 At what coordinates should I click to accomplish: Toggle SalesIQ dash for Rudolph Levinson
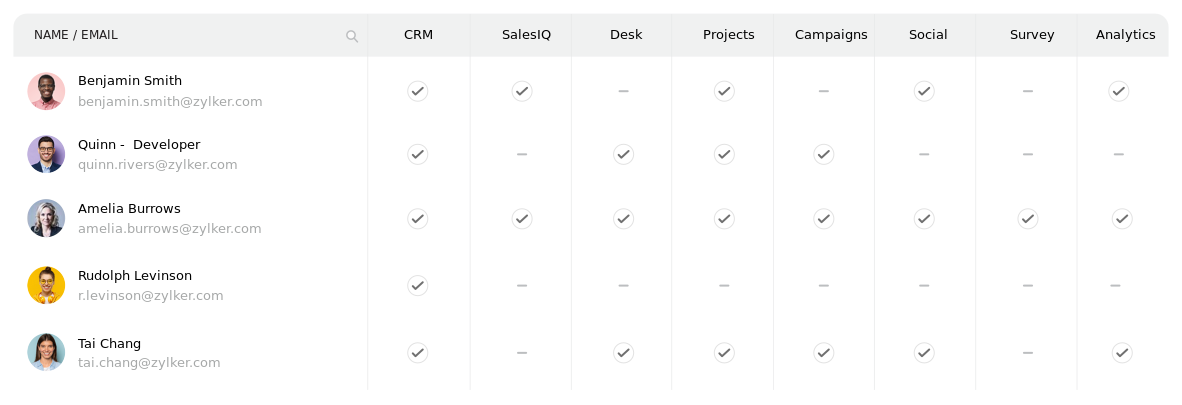(522, 286)
